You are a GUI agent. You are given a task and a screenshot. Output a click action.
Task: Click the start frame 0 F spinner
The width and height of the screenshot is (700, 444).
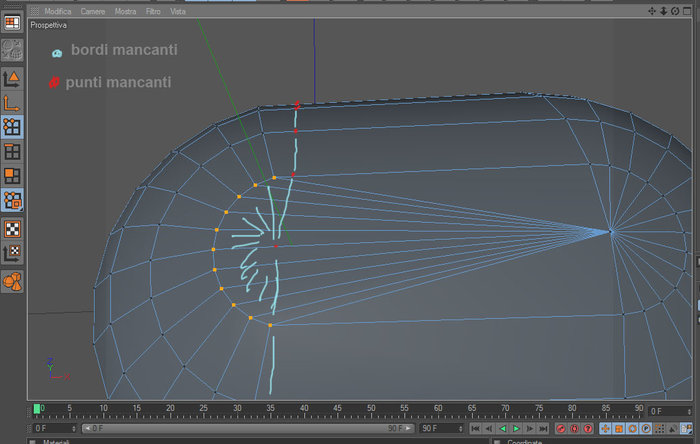click(74, 428)
